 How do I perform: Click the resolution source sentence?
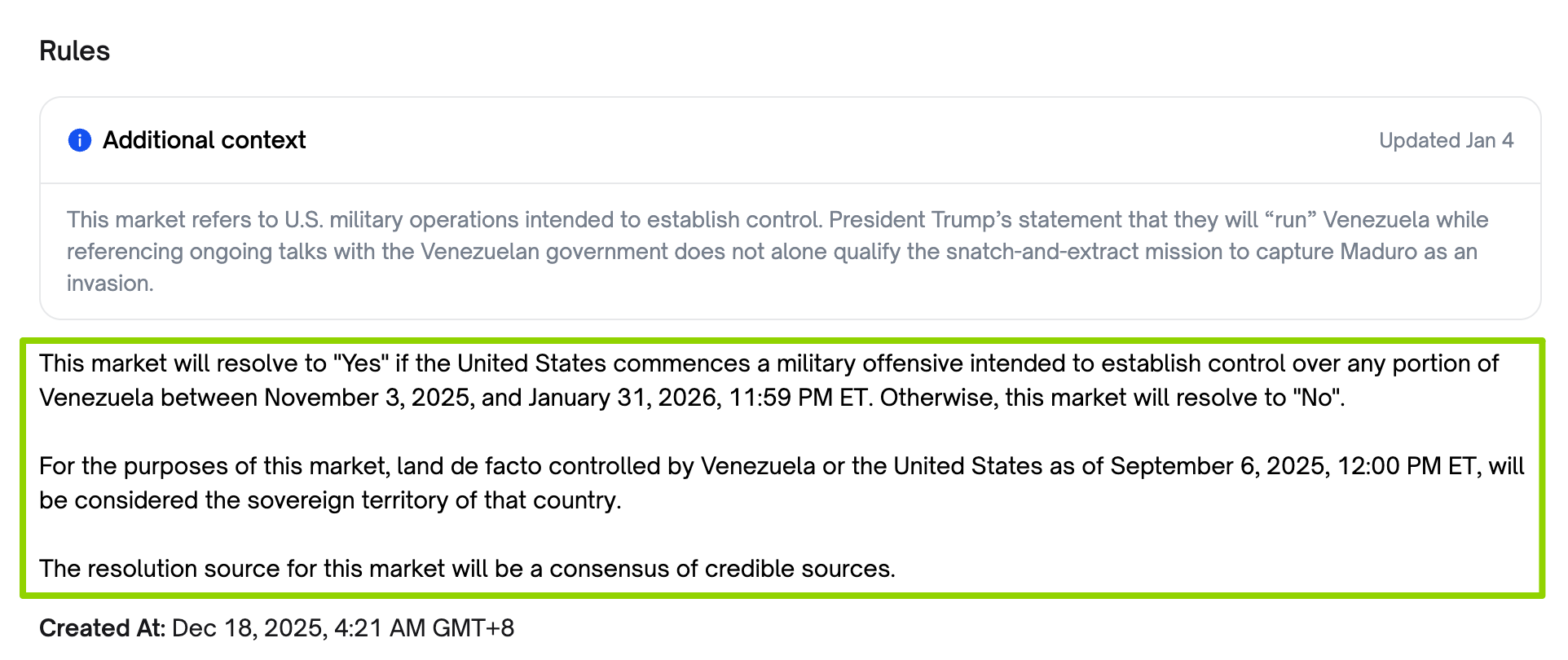point(467,569)
